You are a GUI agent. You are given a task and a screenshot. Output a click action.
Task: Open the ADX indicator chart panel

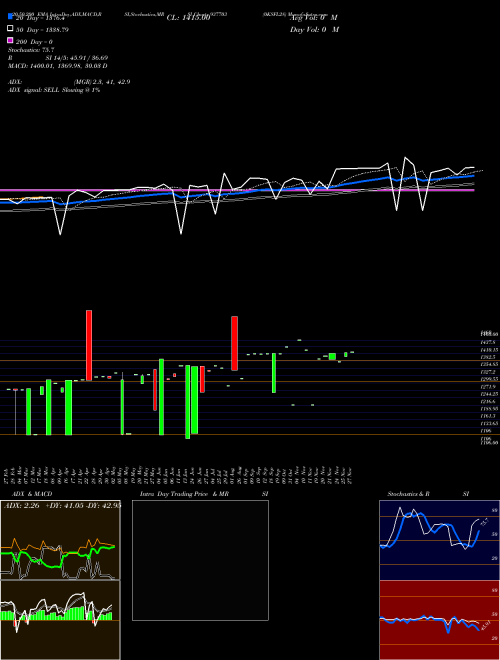tap(60, 540)
